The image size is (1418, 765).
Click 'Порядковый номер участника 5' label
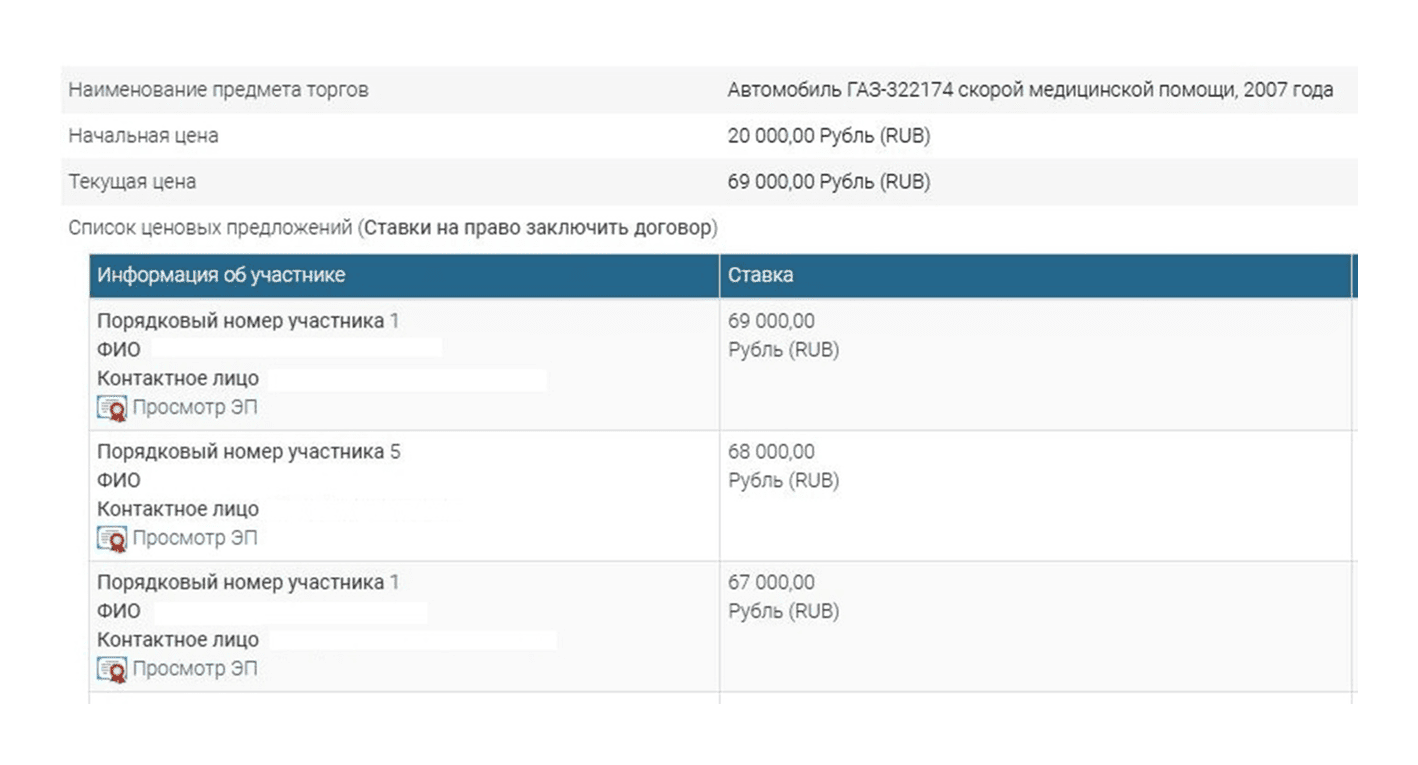[x=249, y=452]
